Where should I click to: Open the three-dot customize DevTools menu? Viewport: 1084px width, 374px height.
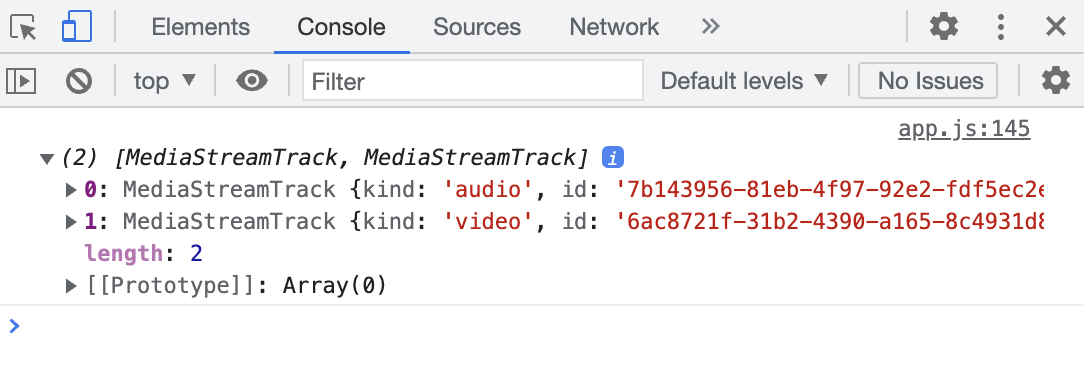(x=1000, y=27)
